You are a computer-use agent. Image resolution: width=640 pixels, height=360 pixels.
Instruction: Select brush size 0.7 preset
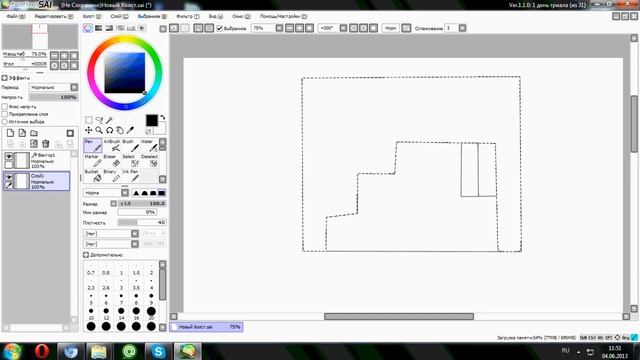pyautogui.click(x=91, y=270)
